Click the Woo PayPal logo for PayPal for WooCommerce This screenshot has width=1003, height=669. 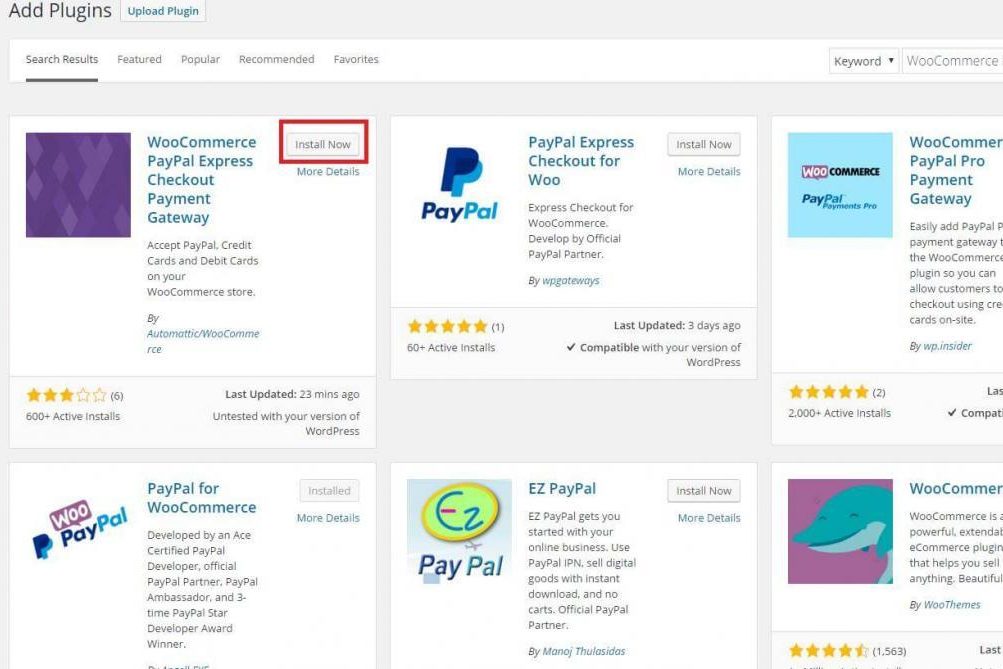78,531
